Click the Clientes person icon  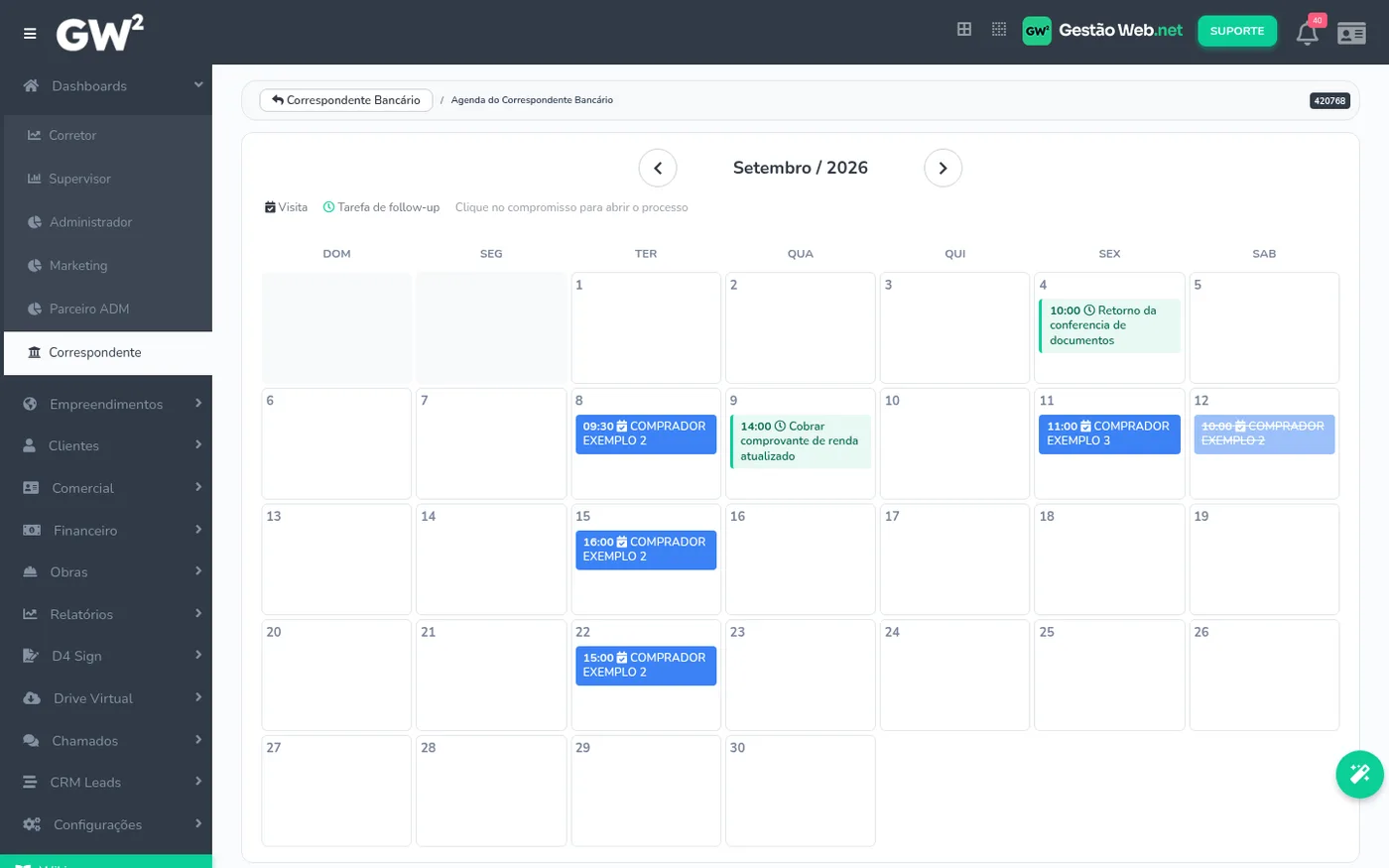30,445
